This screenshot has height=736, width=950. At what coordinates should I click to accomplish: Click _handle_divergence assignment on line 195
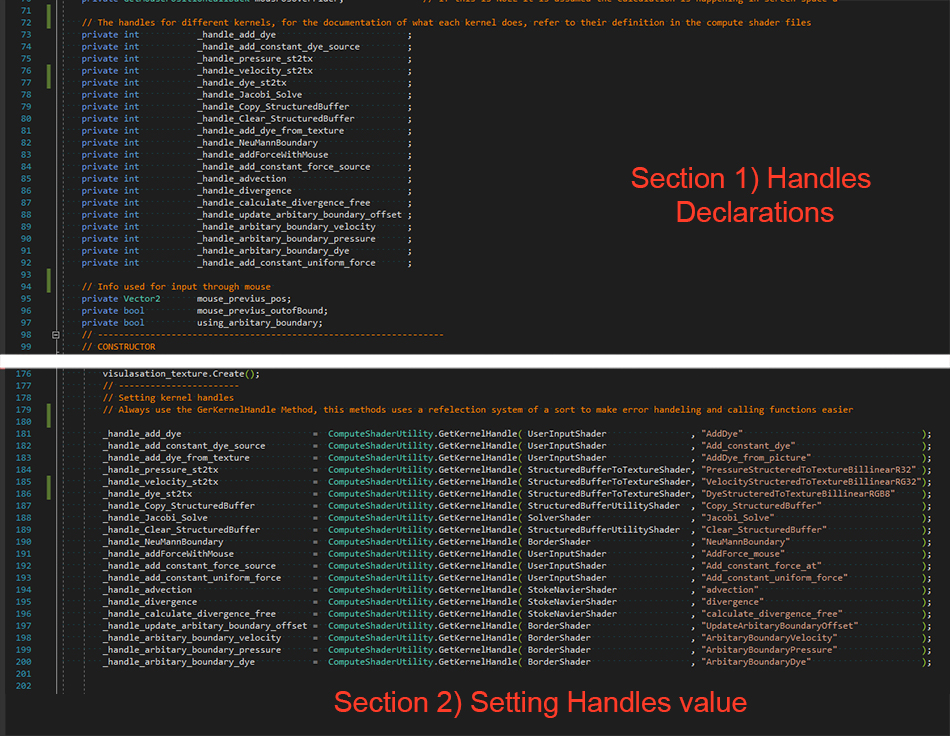click(x=150, y=602)
